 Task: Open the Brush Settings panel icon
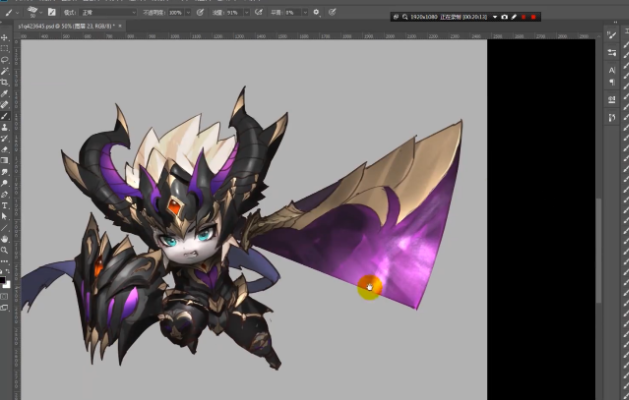click(612, 35)
